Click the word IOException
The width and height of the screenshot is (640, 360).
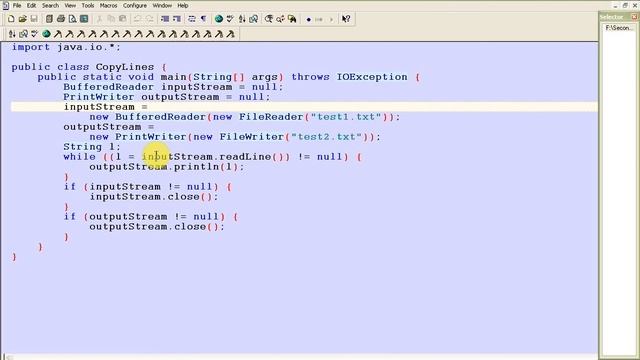coord(372,77)
